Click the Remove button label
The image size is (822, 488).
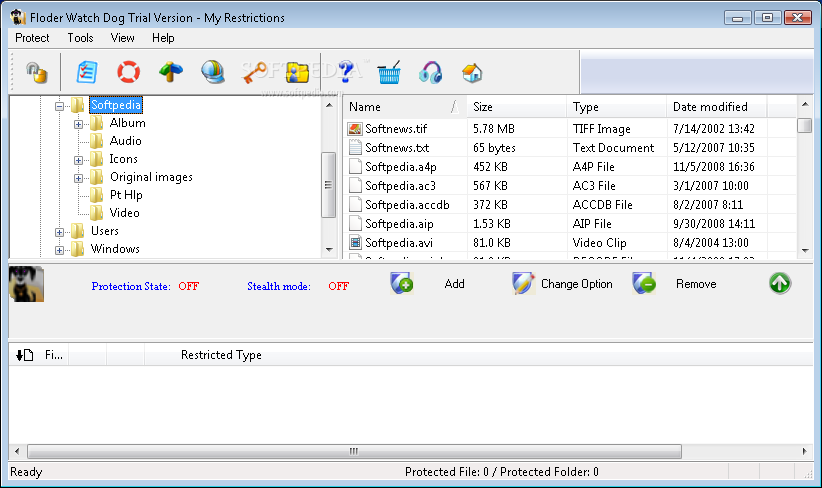[x=696, y=284]
